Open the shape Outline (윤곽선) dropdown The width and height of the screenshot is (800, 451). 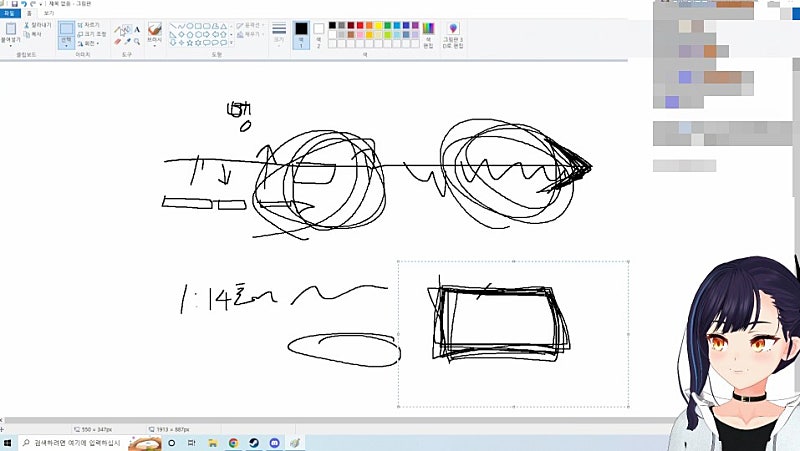point(250,26)
